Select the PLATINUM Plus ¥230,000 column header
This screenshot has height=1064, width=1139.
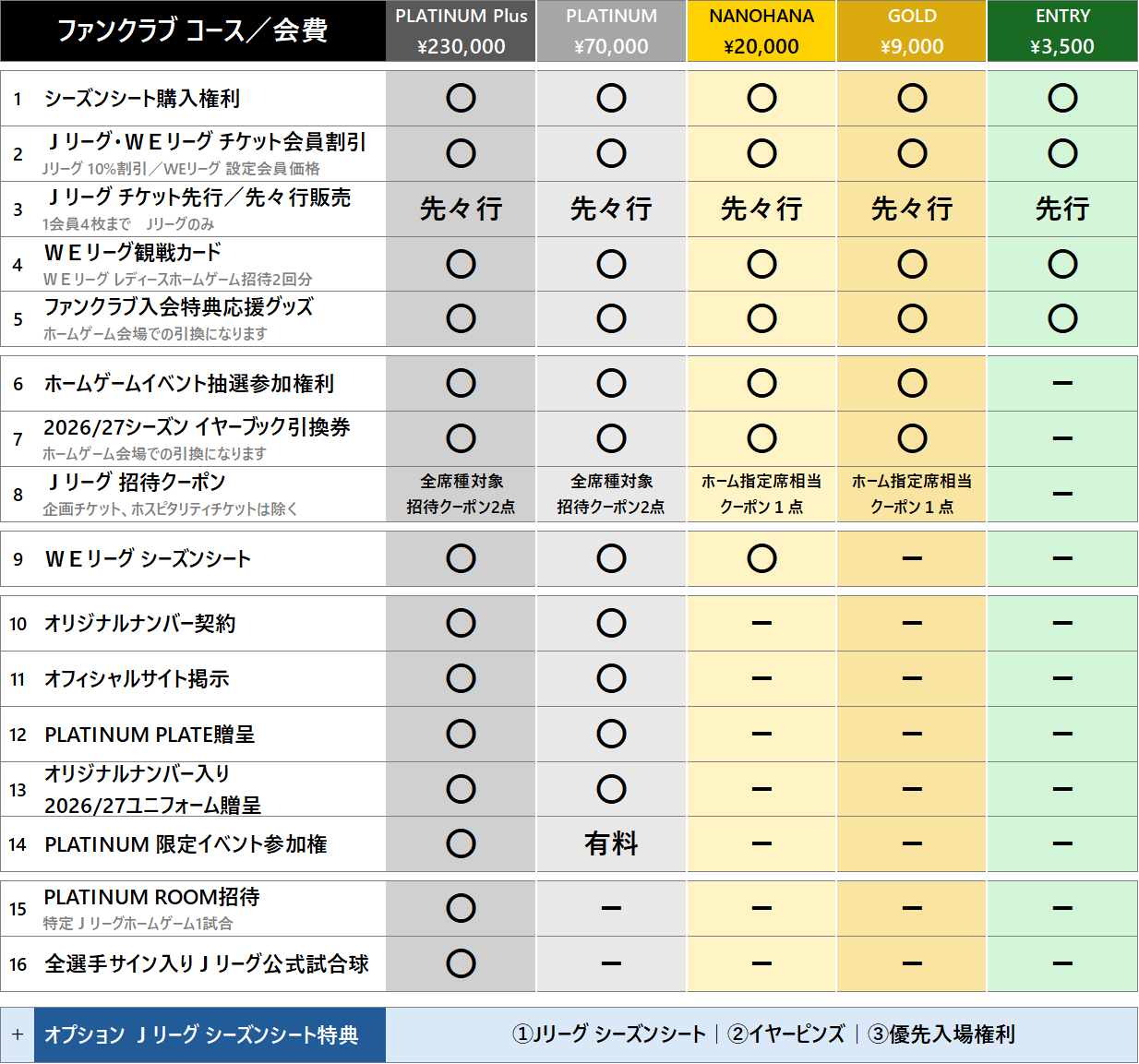coord(461,31)
